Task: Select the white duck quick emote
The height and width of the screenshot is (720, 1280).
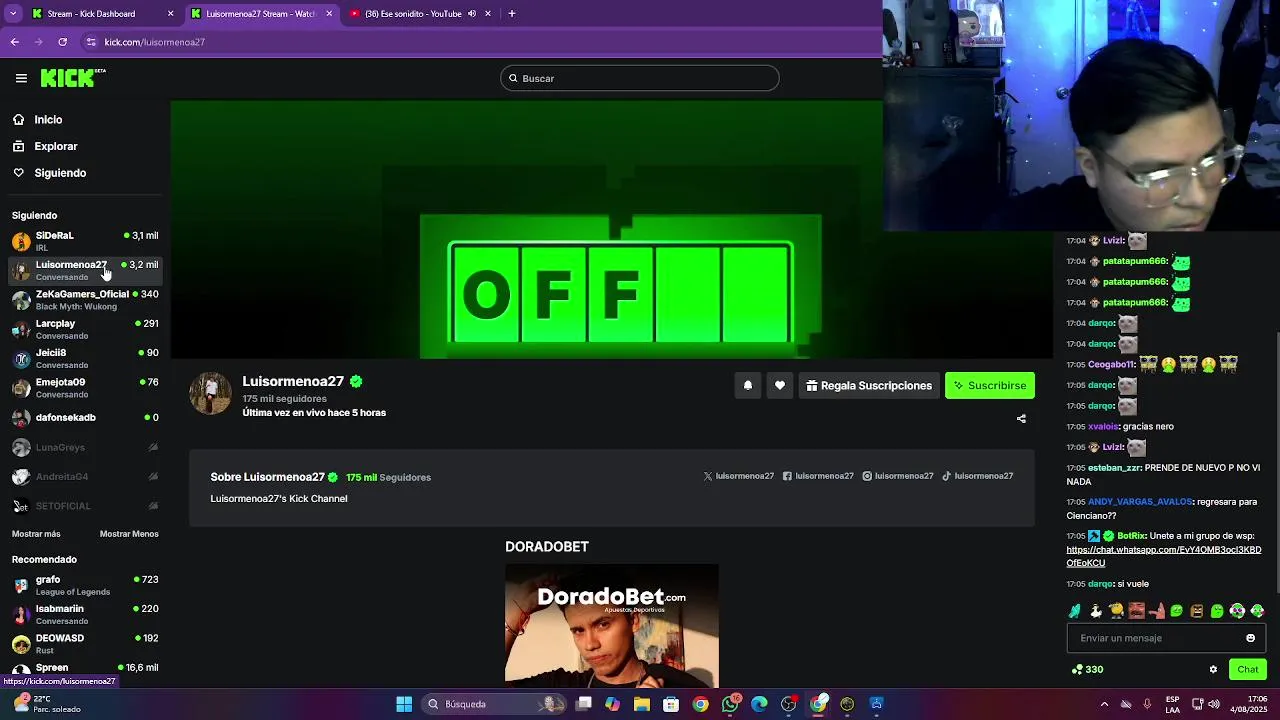Action: point(1096,611)
